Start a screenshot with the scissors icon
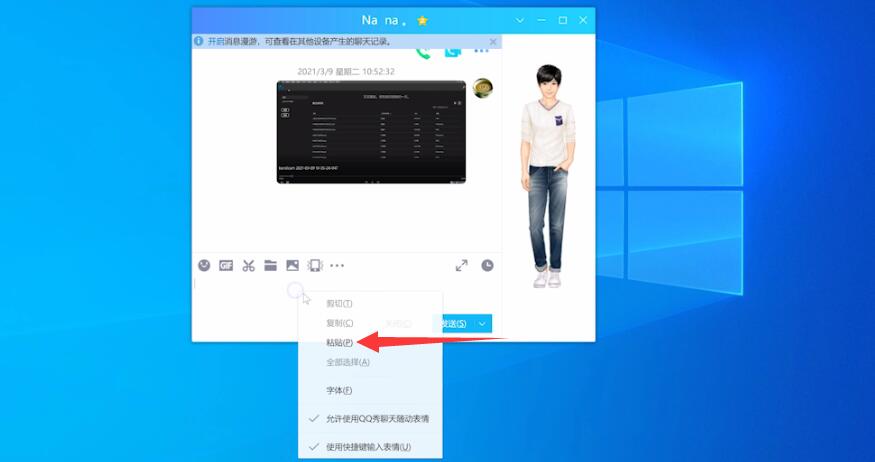Viewport: 875px width, 462px height. tap(248, 266)
